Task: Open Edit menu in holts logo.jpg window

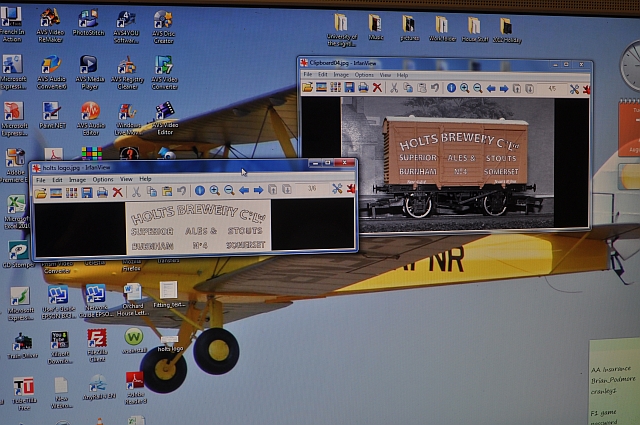Action: [57, 180]
